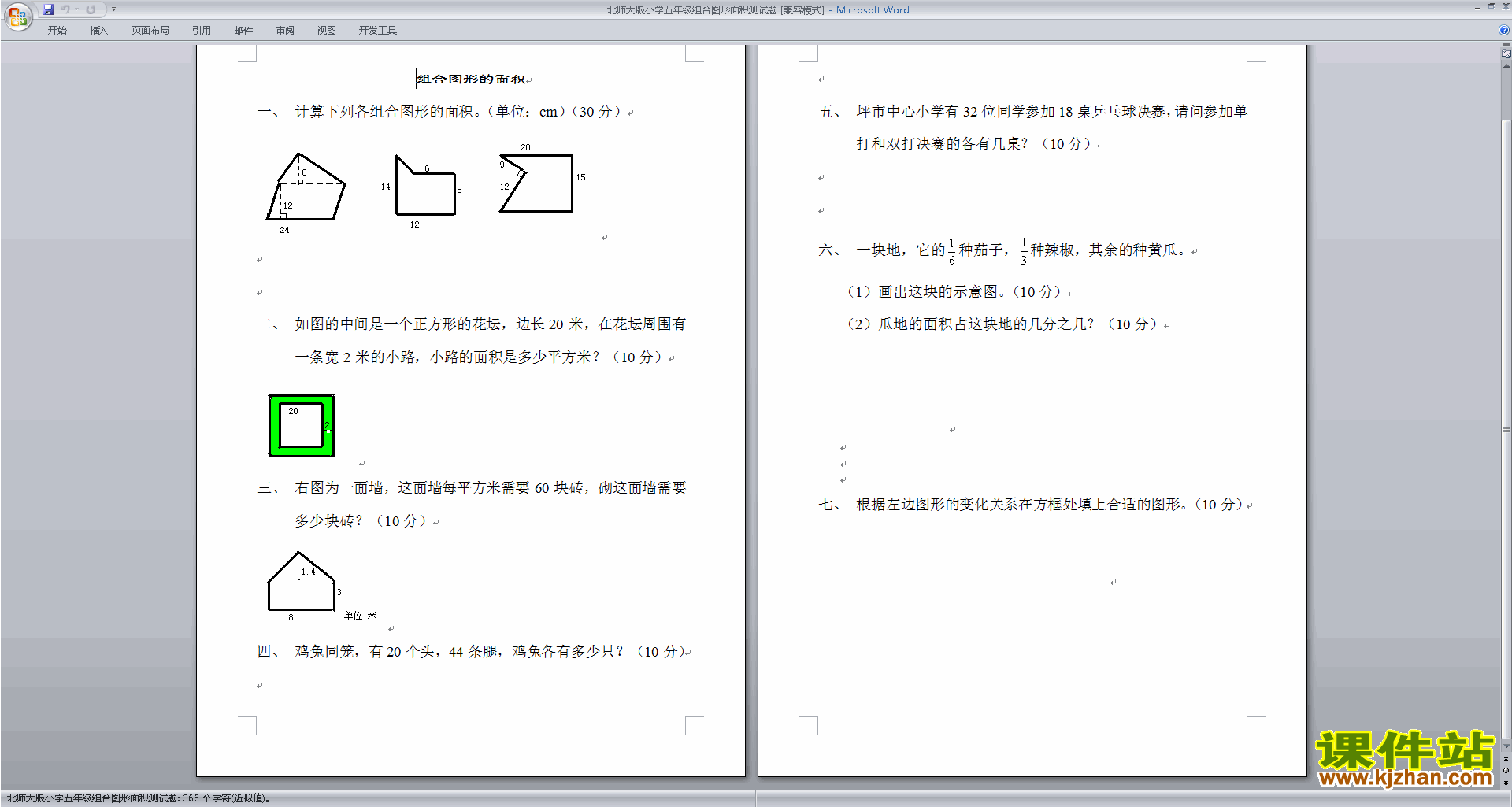1512x807 pixels.
Task: Switch to the 页面布局 tab
Action: click(x=150, y=31)
